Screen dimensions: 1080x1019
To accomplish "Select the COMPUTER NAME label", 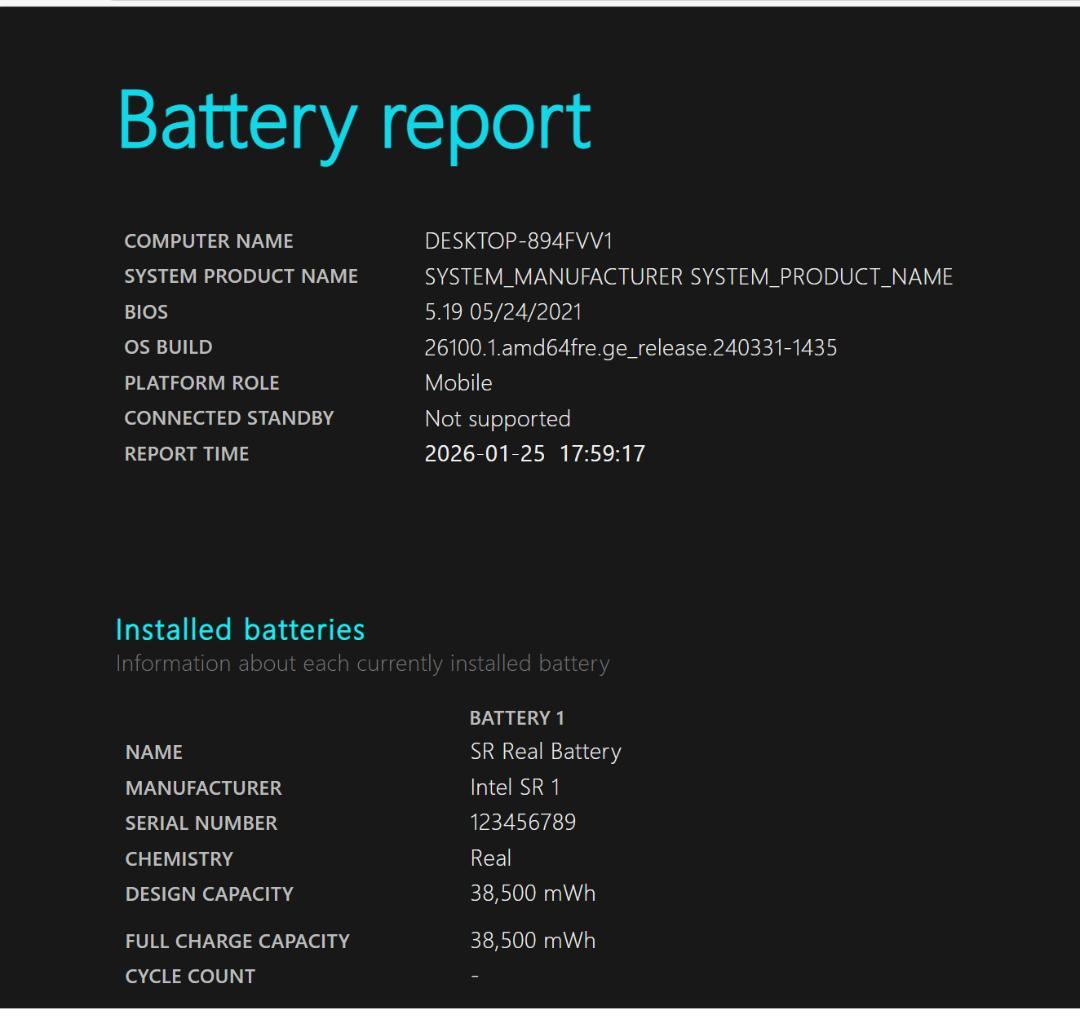I will (x=208, y=242).
